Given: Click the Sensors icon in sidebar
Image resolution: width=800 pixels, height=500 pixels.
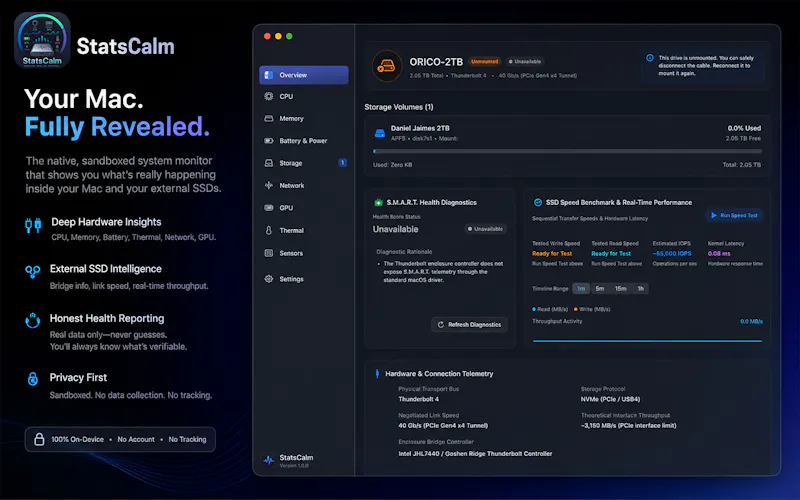Looking at the screenshot, I should click(269, 253).
